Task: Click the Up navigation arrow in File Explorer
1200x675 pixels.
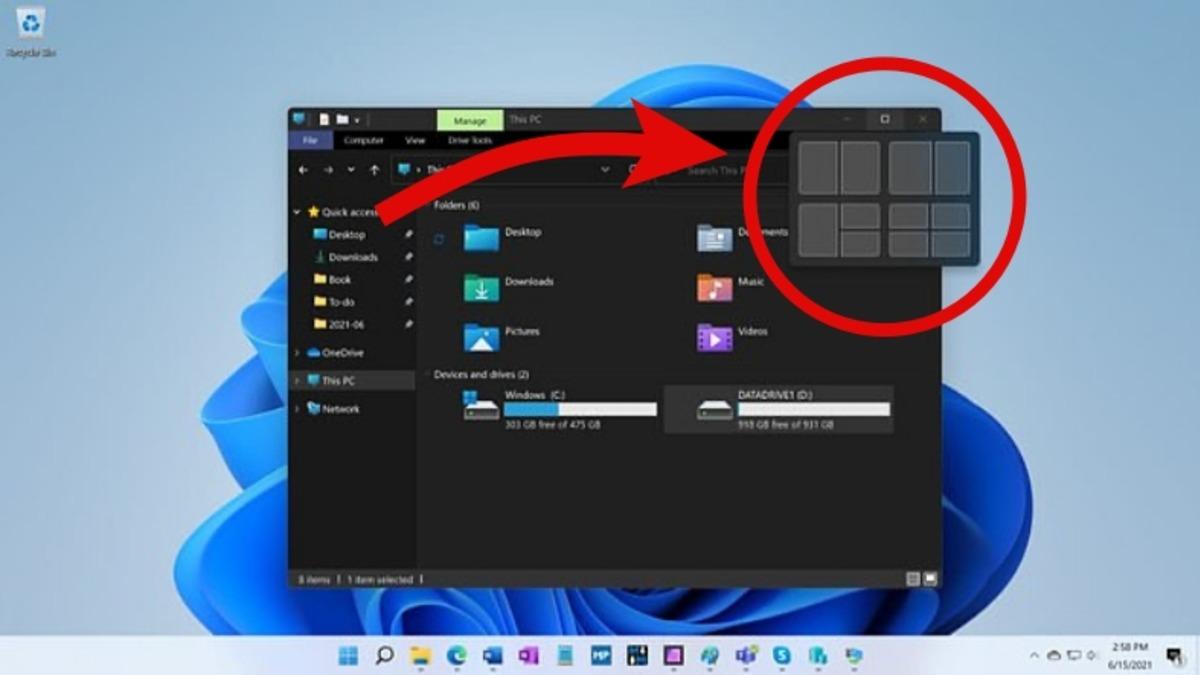Action: [x=374, y=169]
